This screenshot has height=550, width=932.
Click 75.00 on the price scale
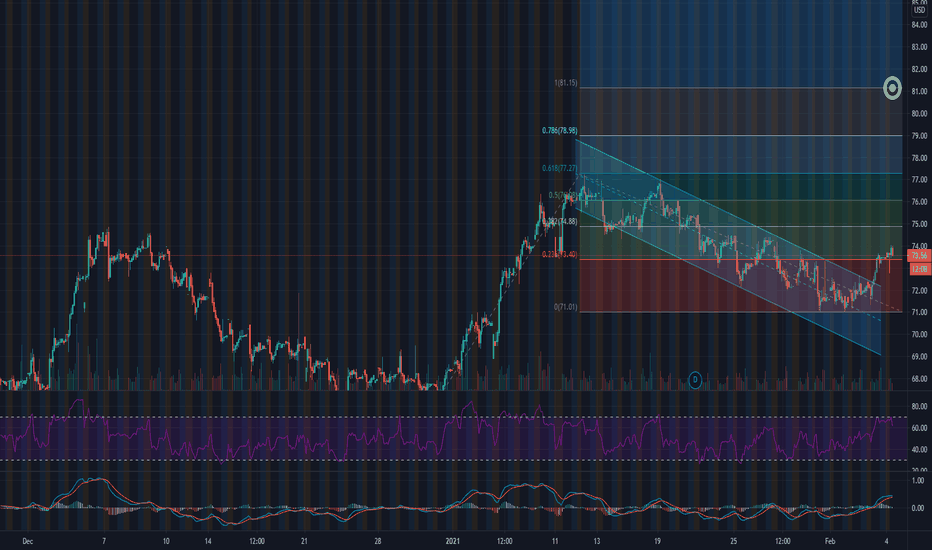(x=919, y=224)
